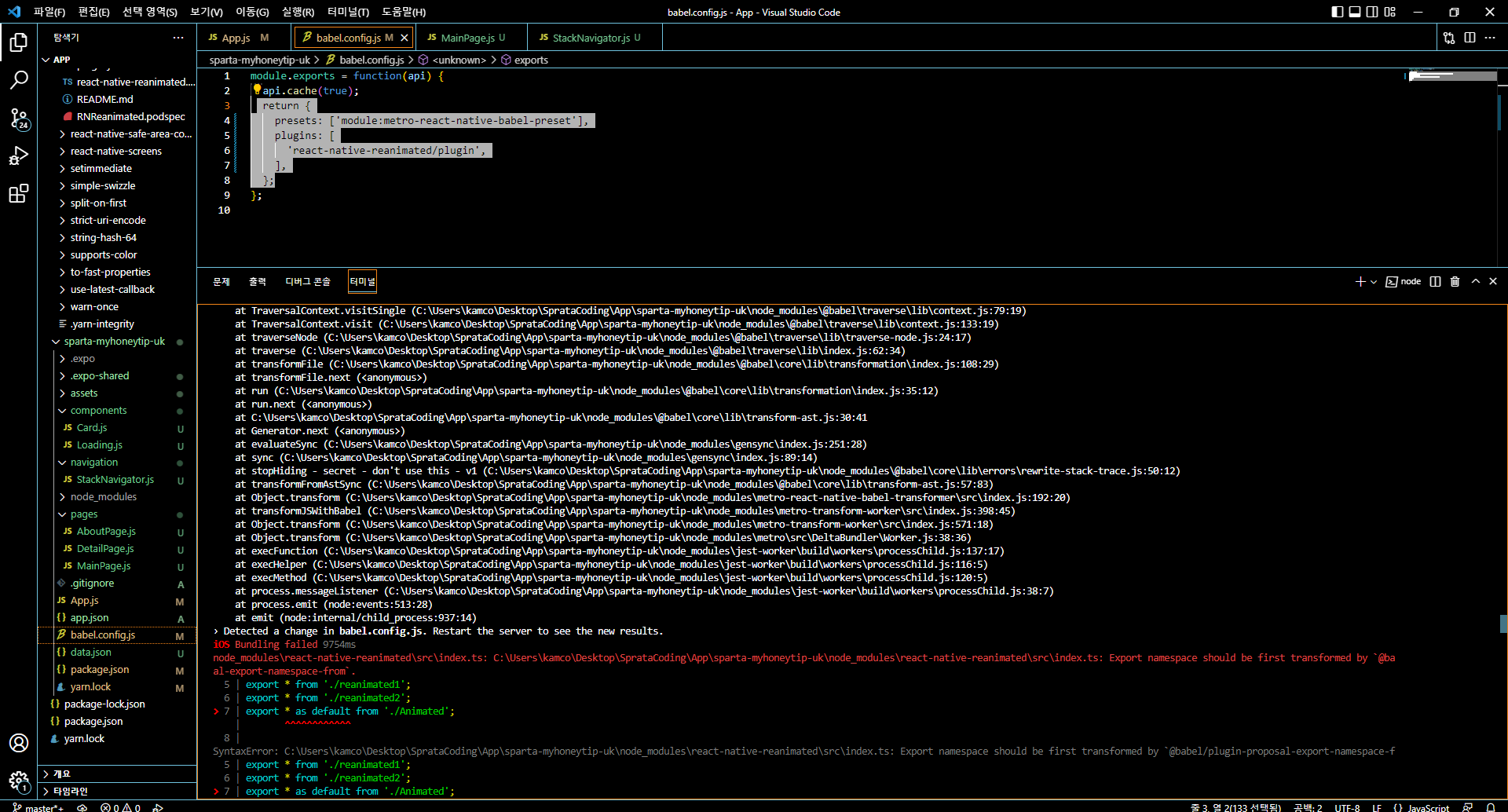
Task: Open the new terminal launch profile dropdown
Action: (x=1374, y=282)
